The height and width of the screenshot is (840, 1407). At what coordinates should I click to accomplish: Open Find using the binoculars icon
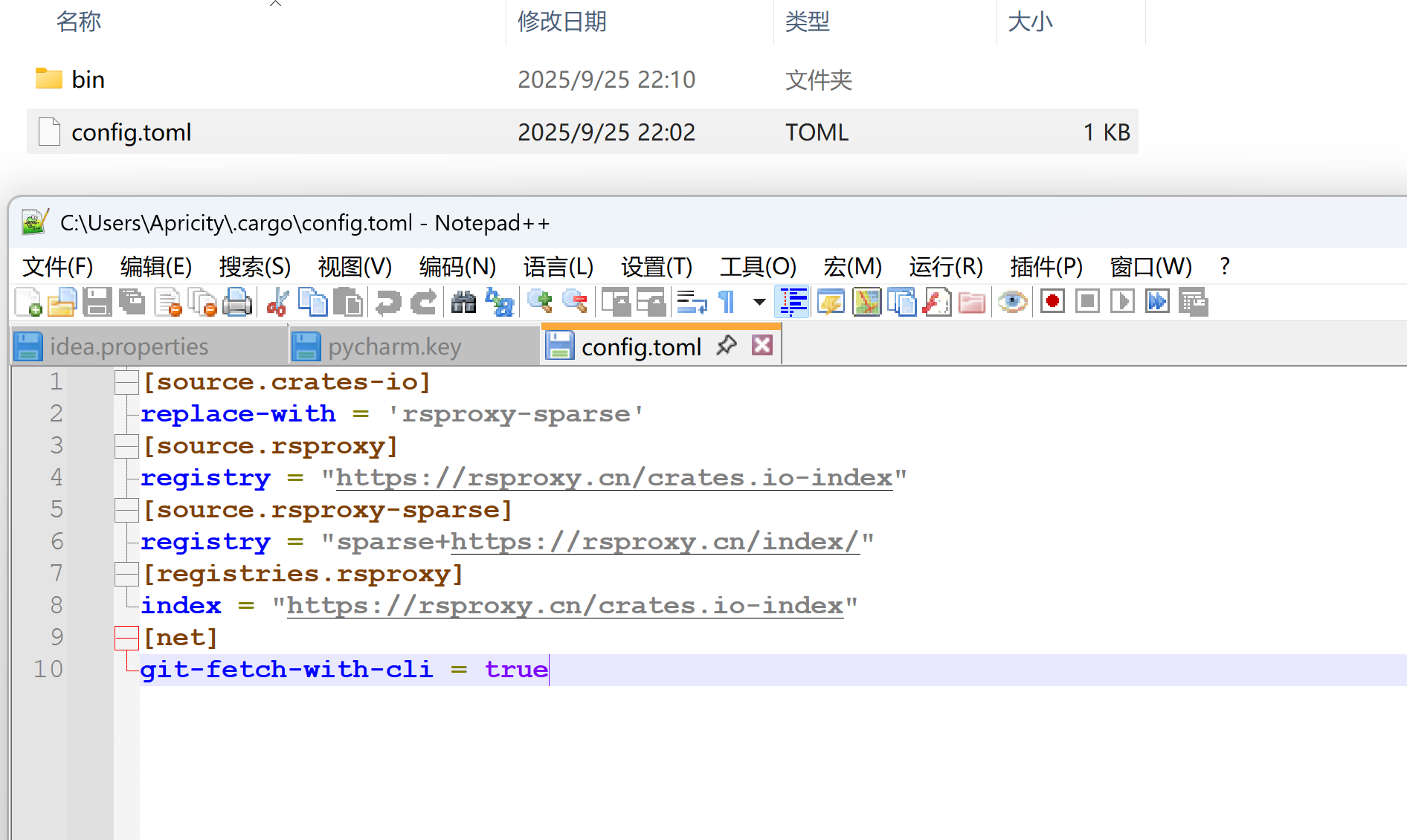[x=463, y=302]
